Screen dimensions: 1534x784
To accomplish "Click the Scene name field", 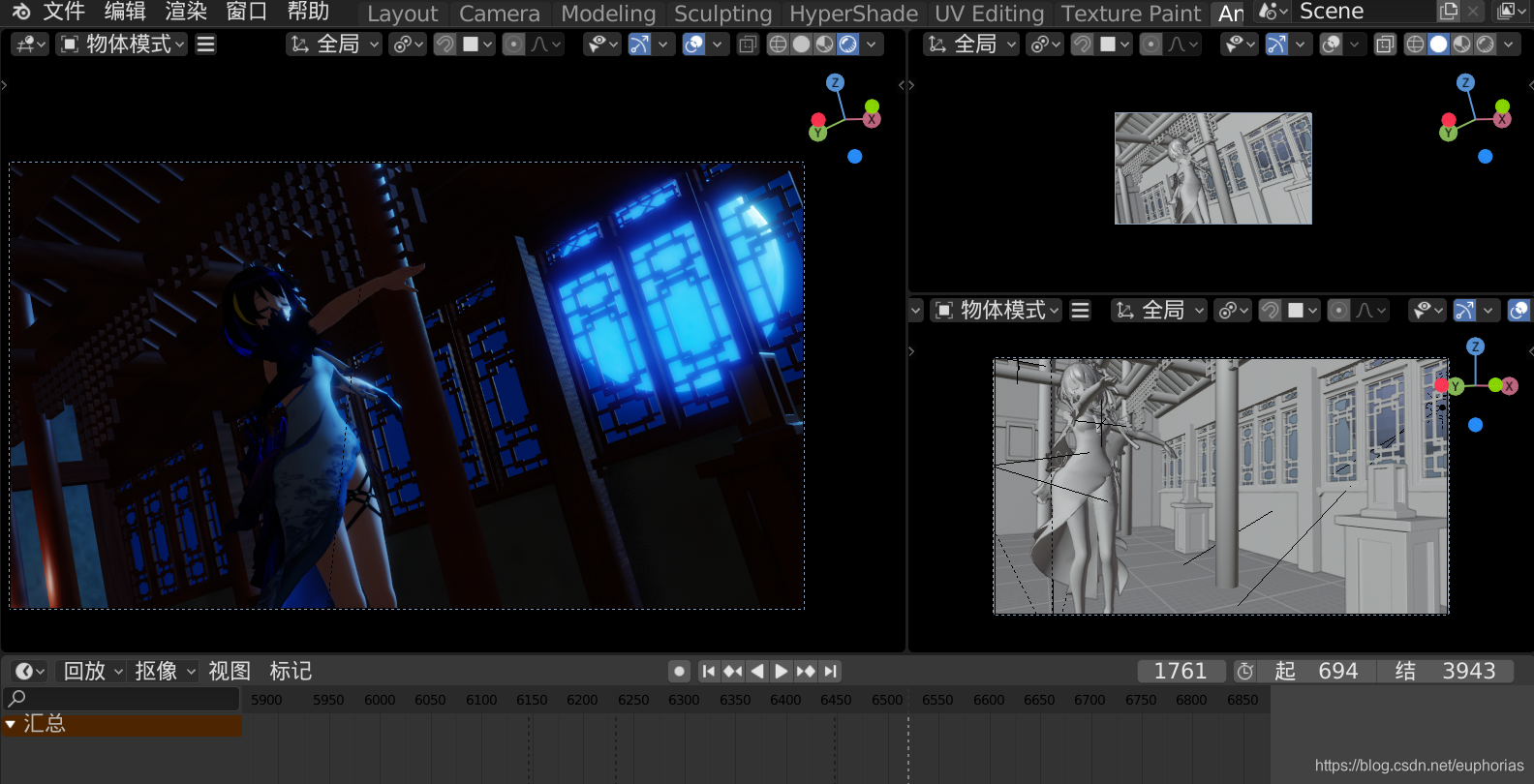I will coord(1364,12).
